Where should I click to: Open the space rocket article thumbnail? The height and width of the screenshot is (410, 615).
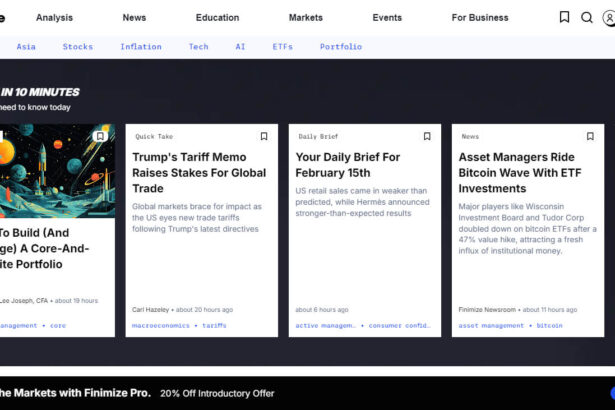pyautogui.click(x=57, y=171)
